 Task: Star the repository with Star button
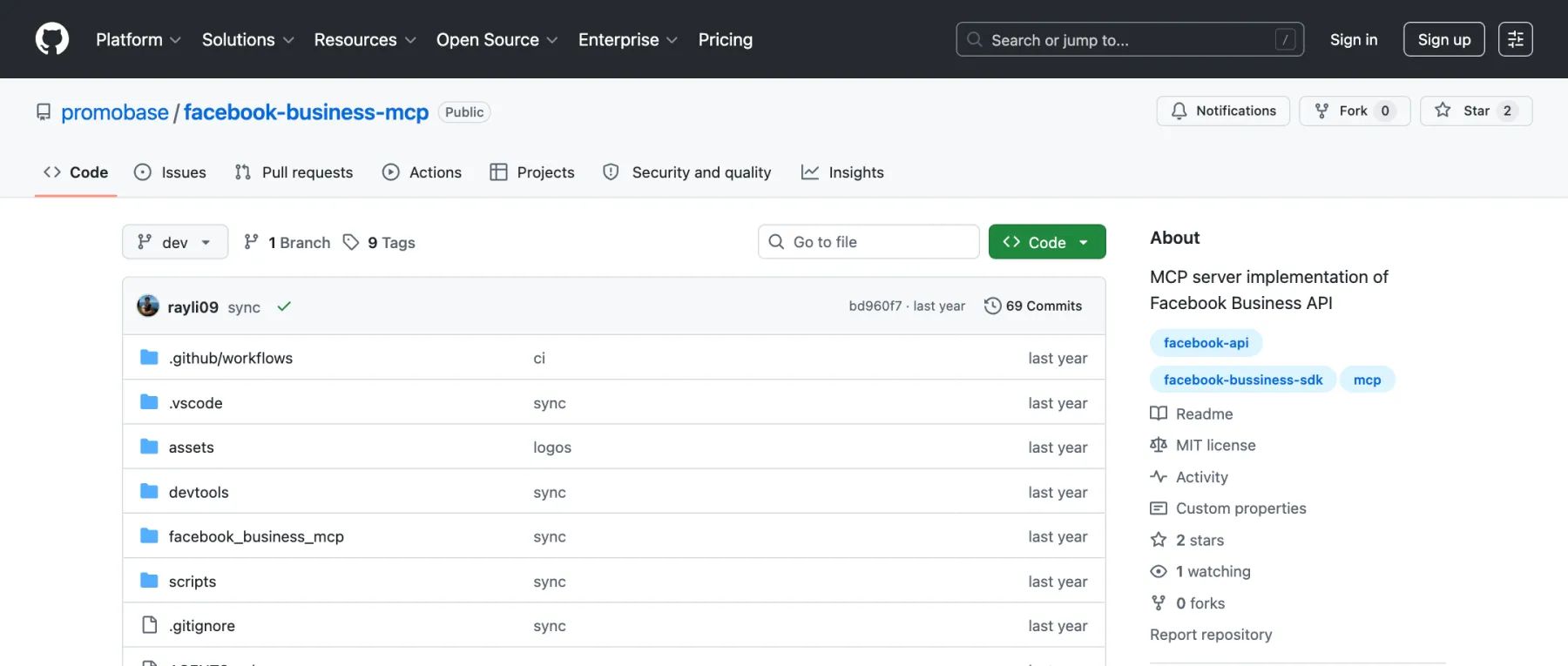pos(1477,111)
